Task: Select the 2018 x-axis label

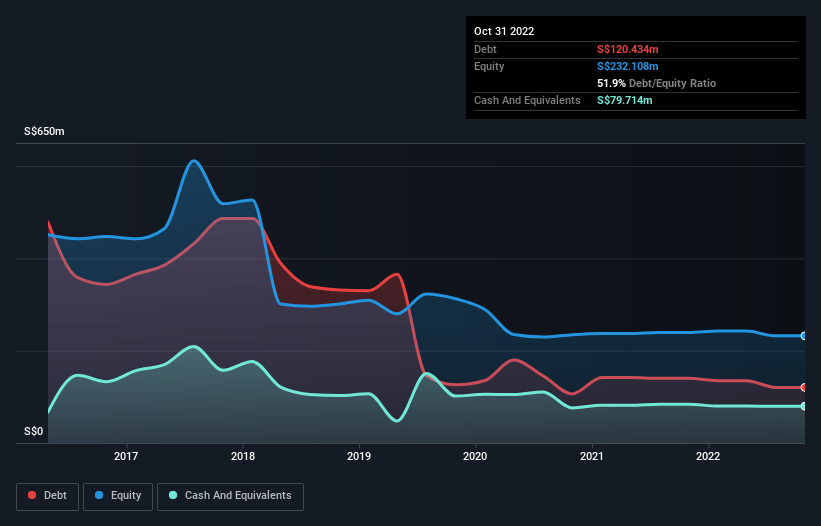Action: pos(243,456)
